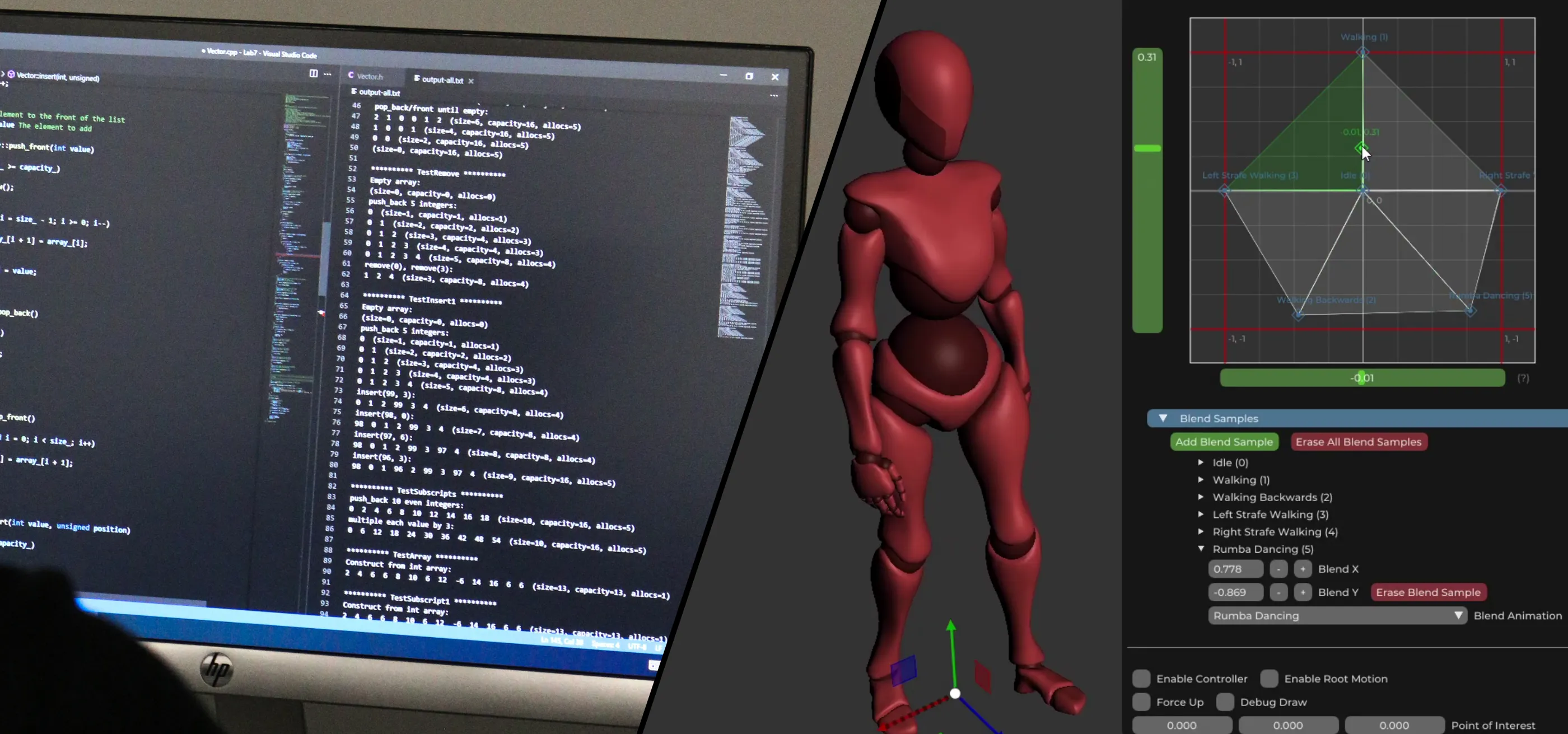Image resolution: width=1568 pixels, height=734 pixels.
Task: Toggle Enable Controller checkbox
Action: point(1141,678)
